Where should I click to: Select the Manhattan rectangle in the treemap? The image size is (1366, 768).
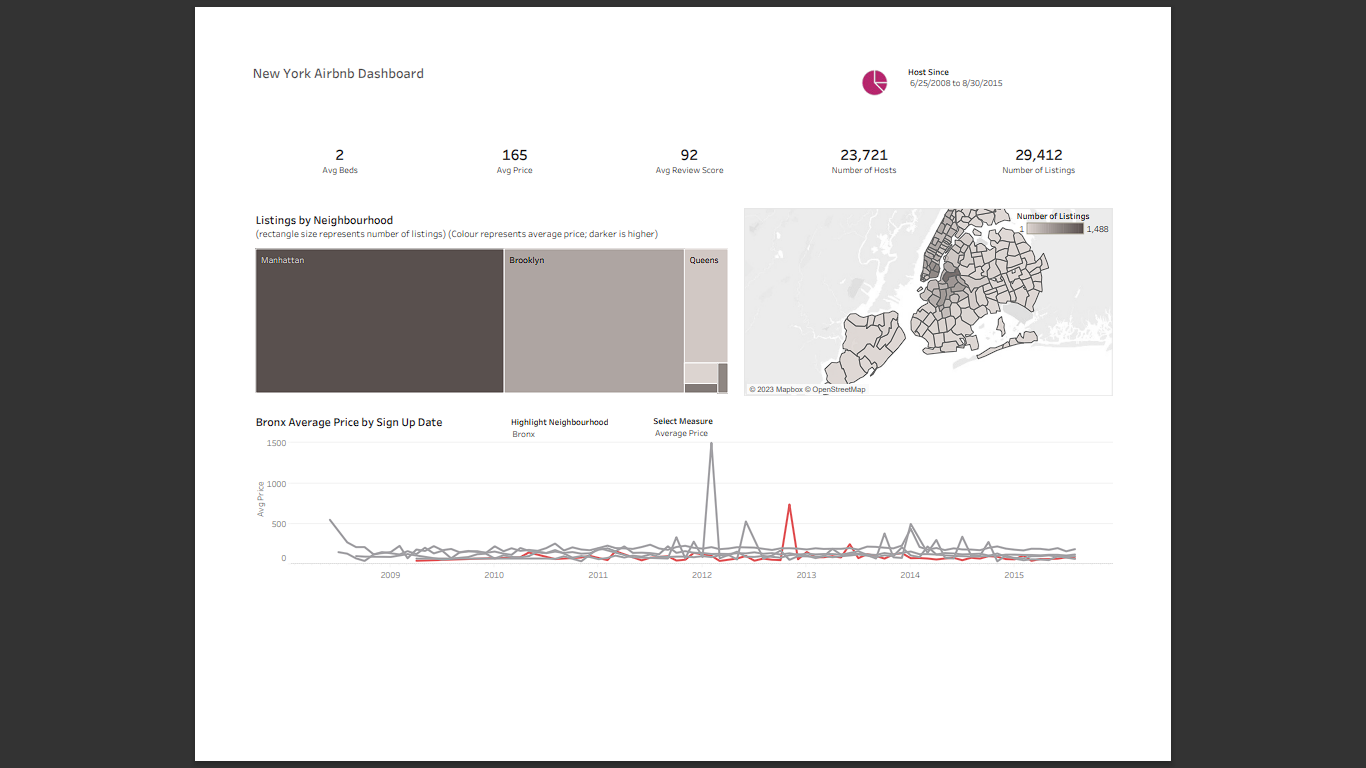[x=378, y=320]
